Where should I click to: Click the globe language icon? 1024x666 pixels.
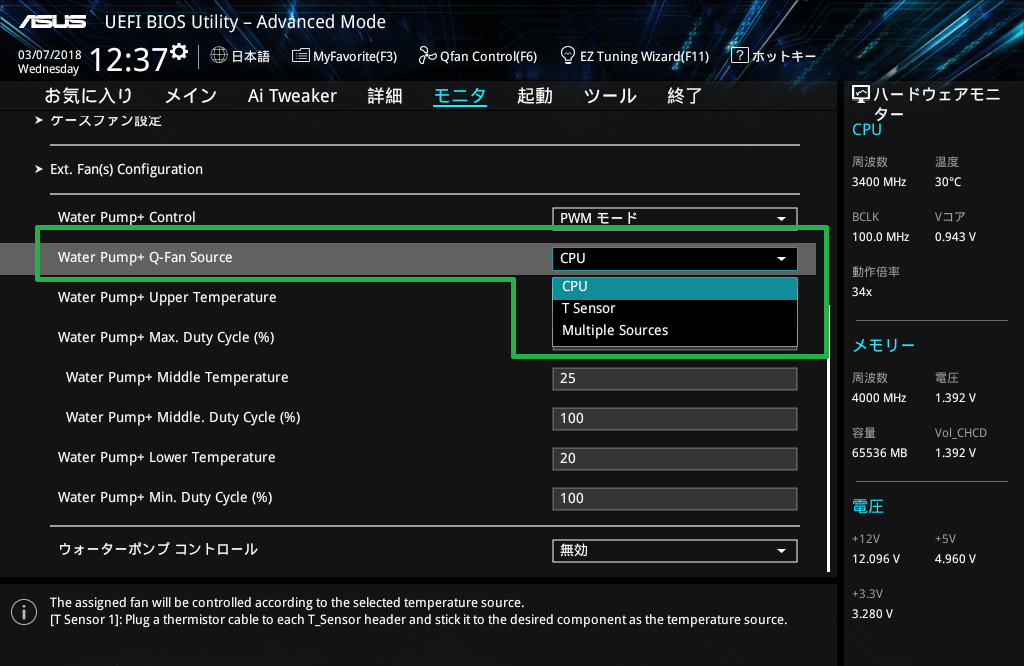(x=219, y=56)
